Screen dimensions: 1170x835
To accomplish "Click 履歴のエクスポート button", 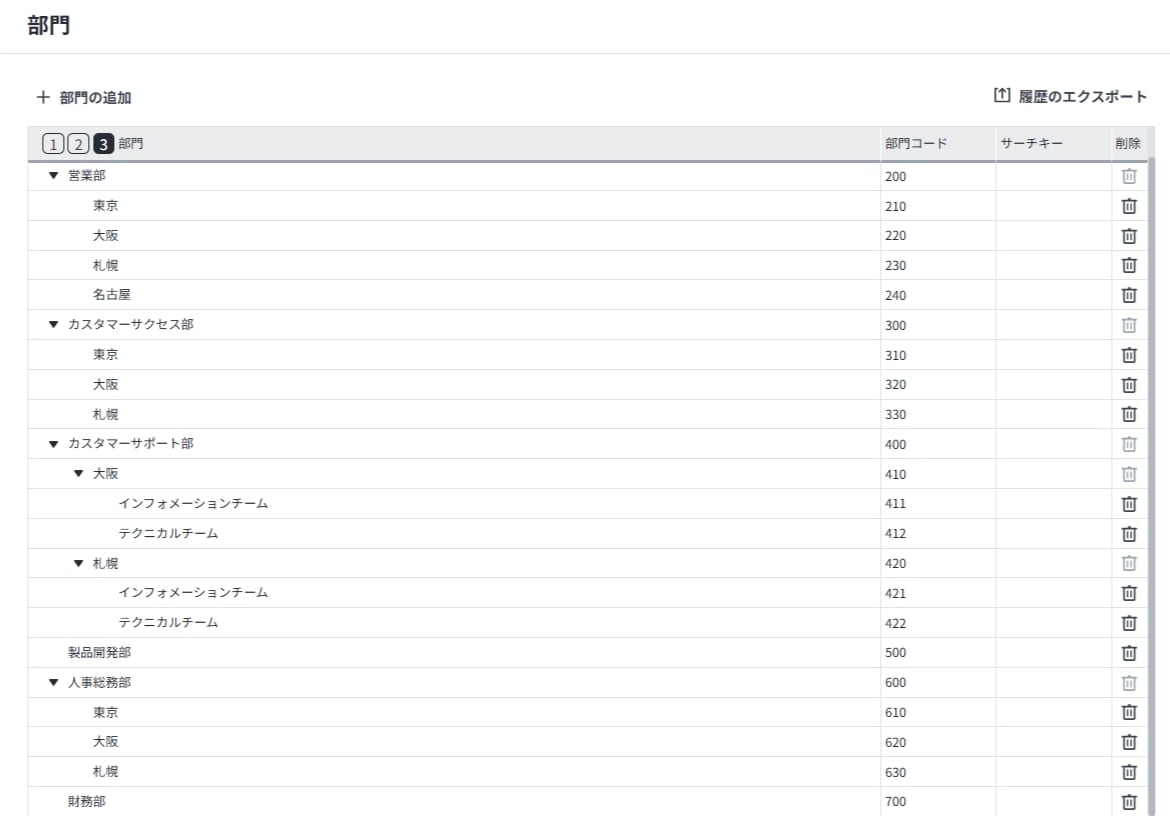I will coord(1070,96).
